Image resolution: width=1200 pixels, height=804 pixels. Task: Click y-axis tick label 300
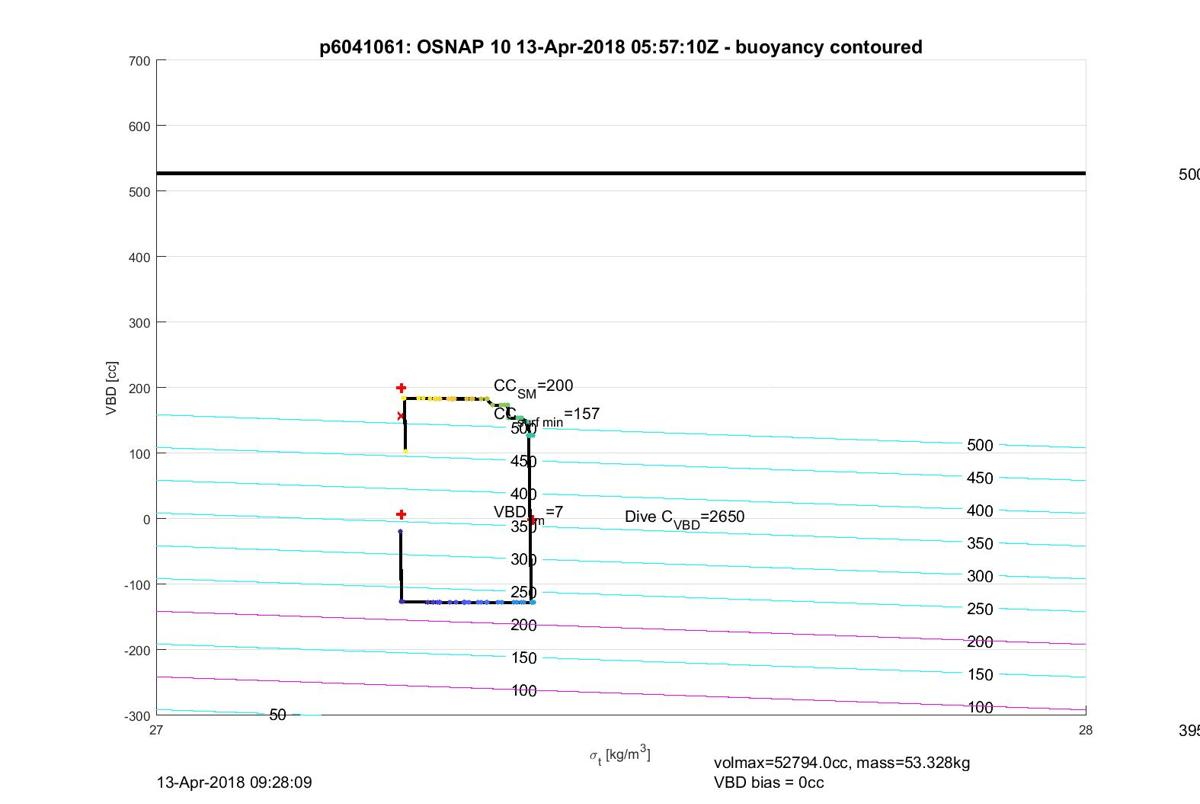pos(139,323)
